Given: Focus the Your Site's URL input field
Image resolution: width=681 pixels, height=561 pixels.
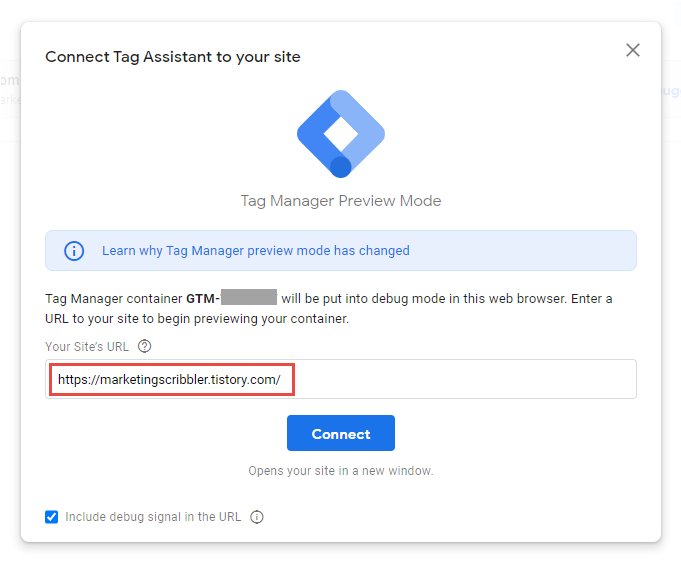Looking at the screenshot, I should [341, 379].
